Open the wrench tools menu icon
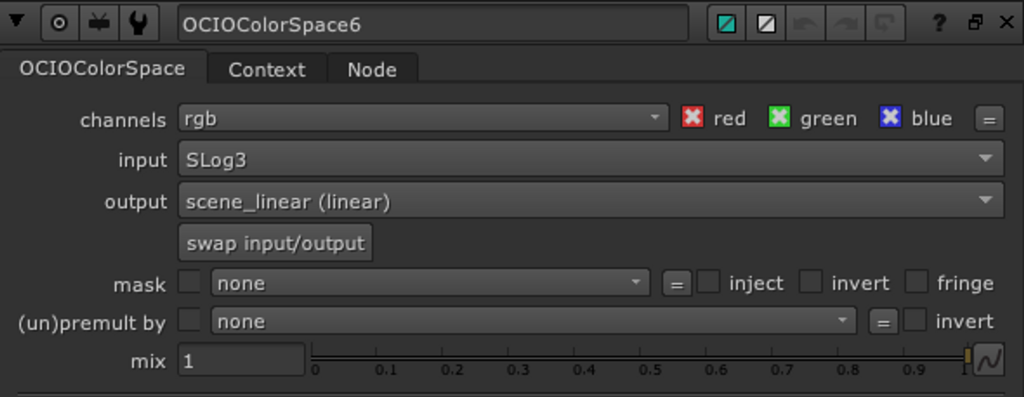Viewport: 1024px width, 397px height. [138, 24]
